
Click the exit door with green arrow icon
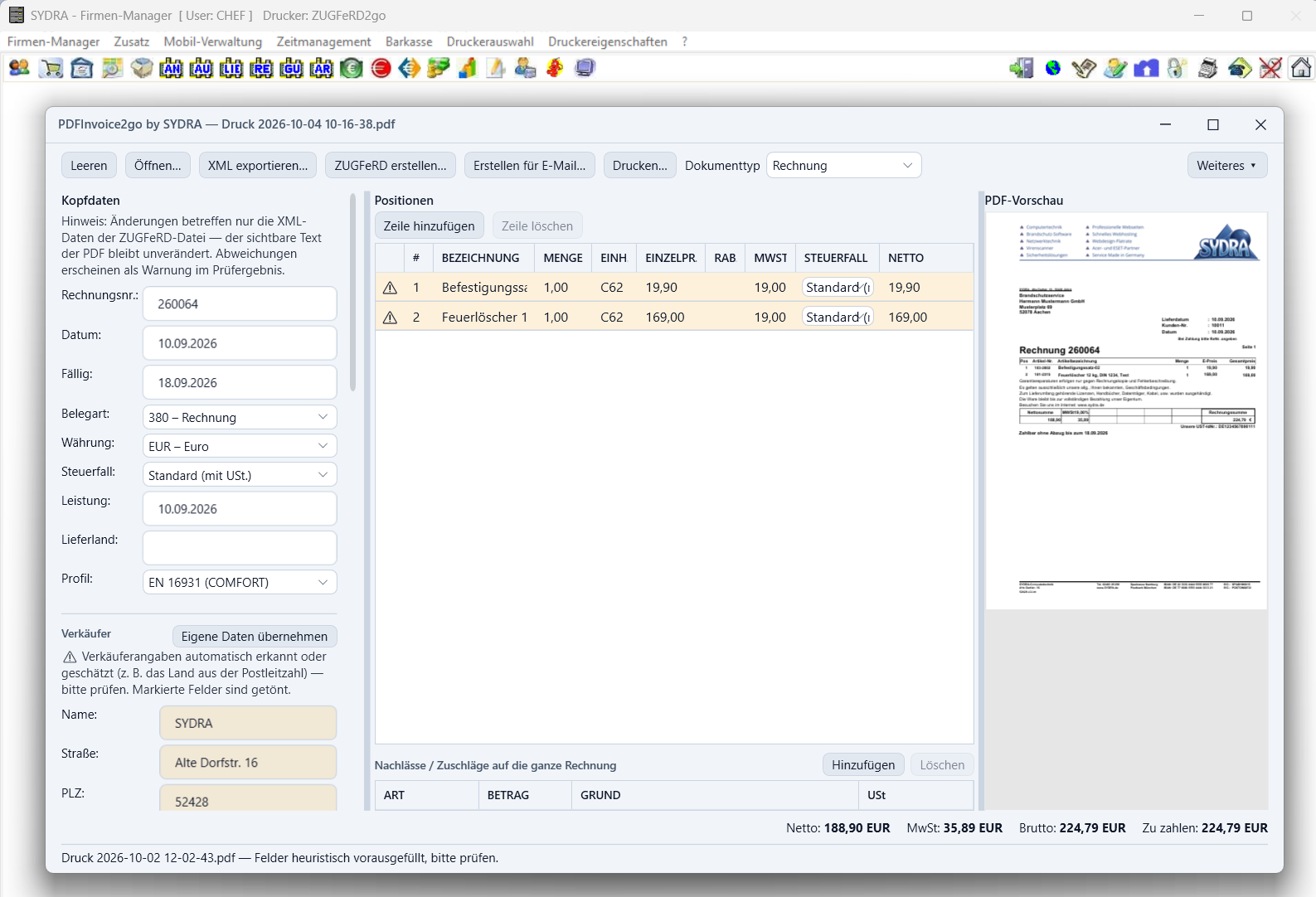point(1022,68)
